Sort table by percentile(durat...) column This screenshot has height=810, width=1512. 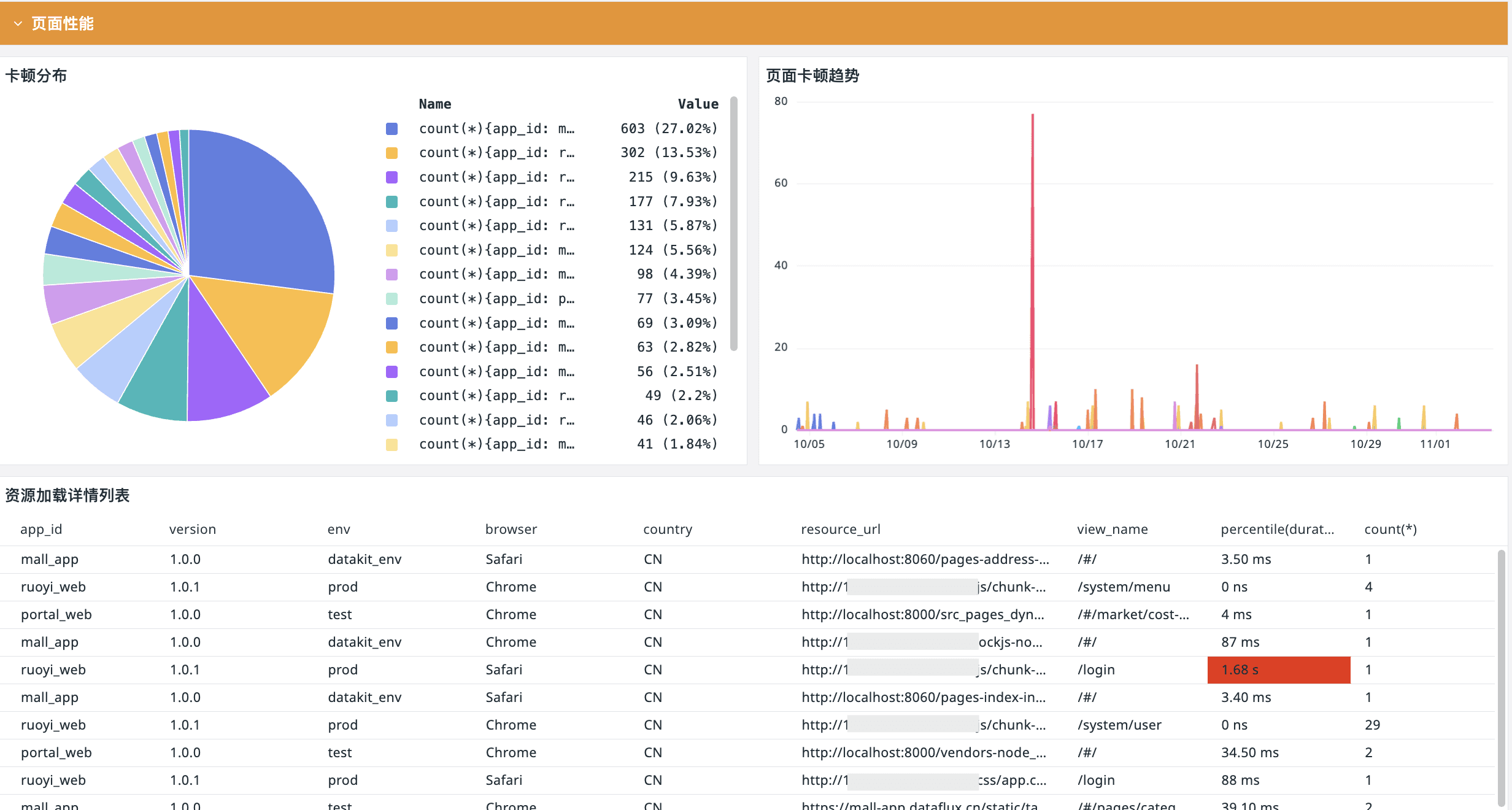coord(1277,529)
